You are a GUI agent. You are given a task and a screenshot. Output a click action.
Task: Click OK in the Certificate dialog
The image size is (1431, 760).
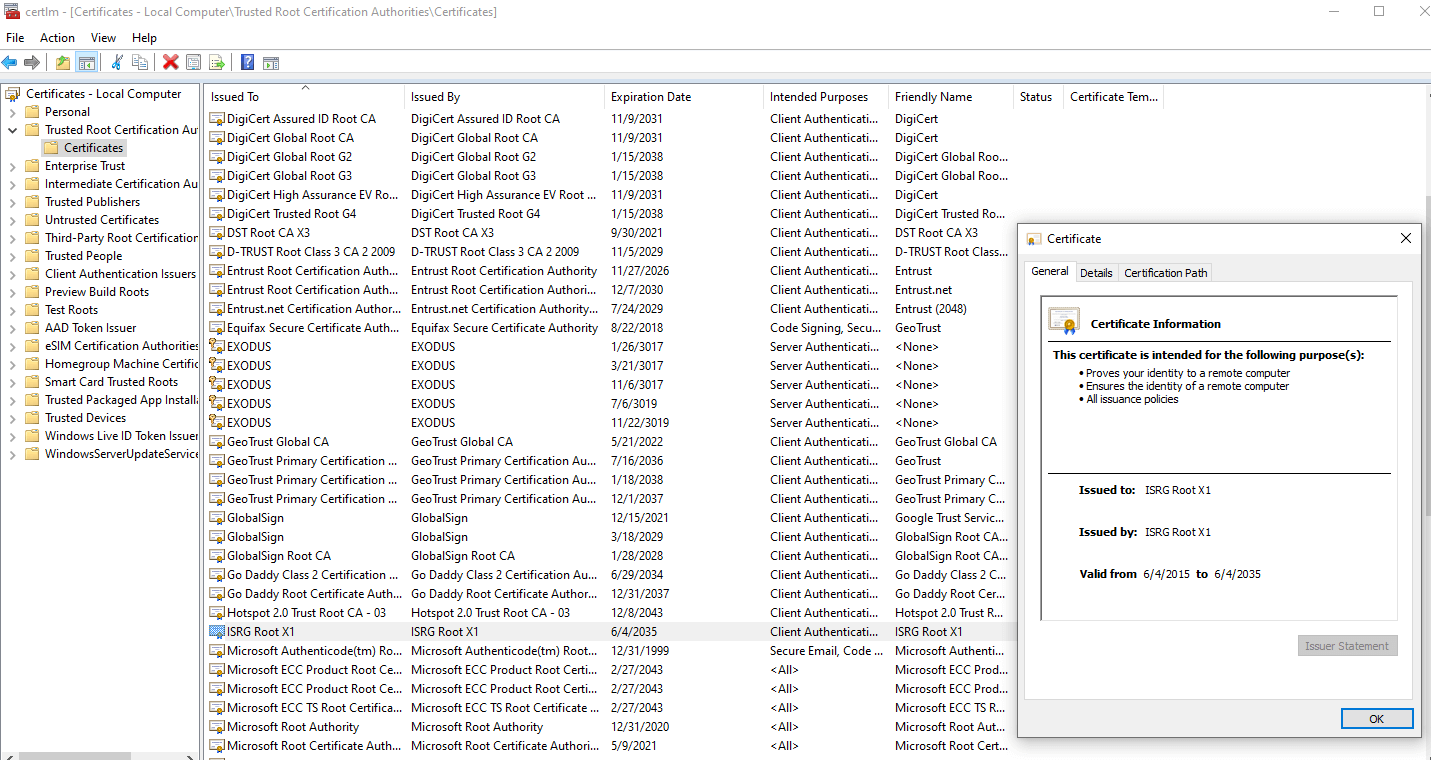tap(1376, 719)
